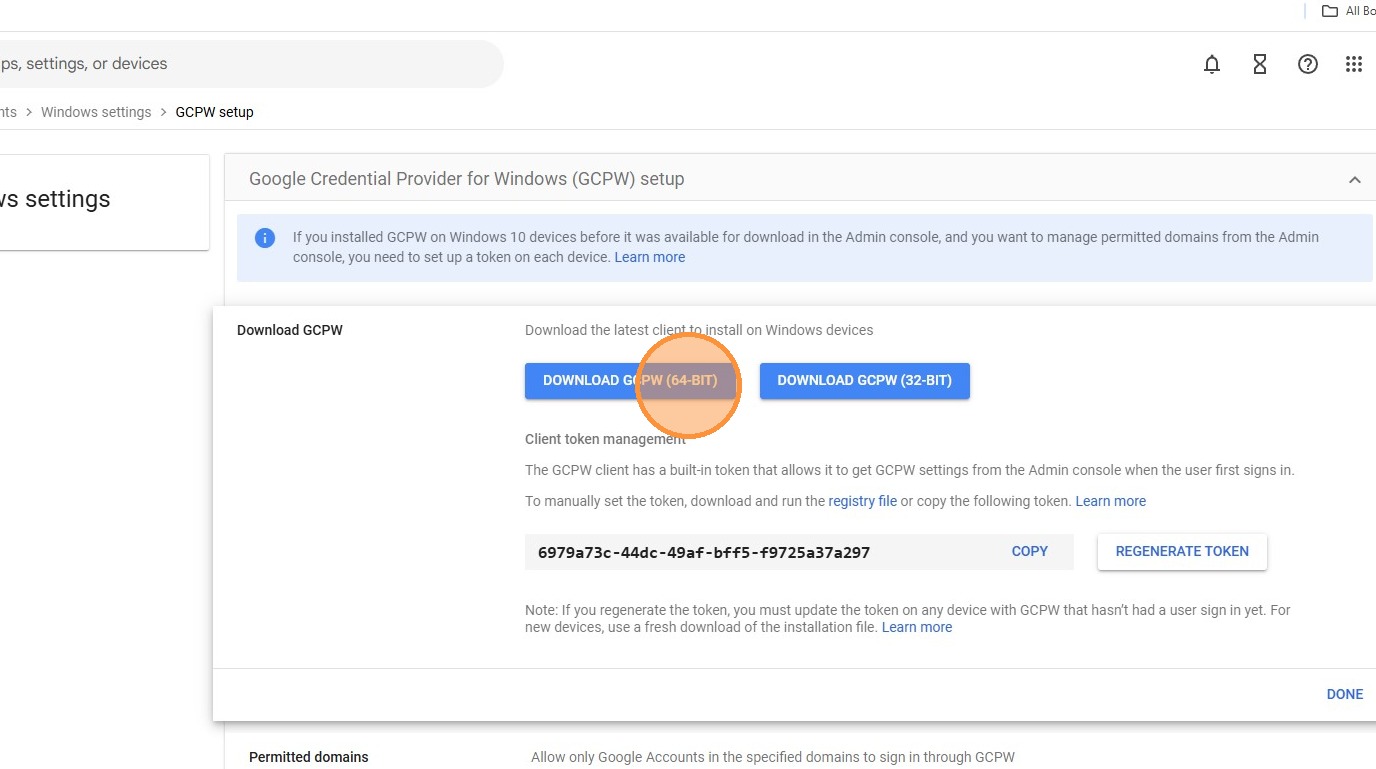
Task: Open Learn more link in the regenerate note
Action: 917,627
